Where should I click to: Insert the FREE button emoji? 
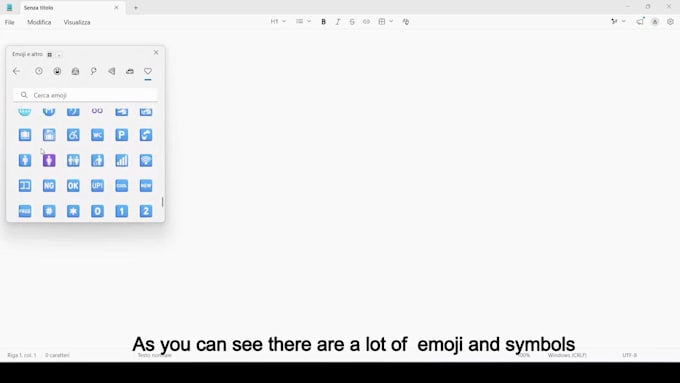[25, 211]
